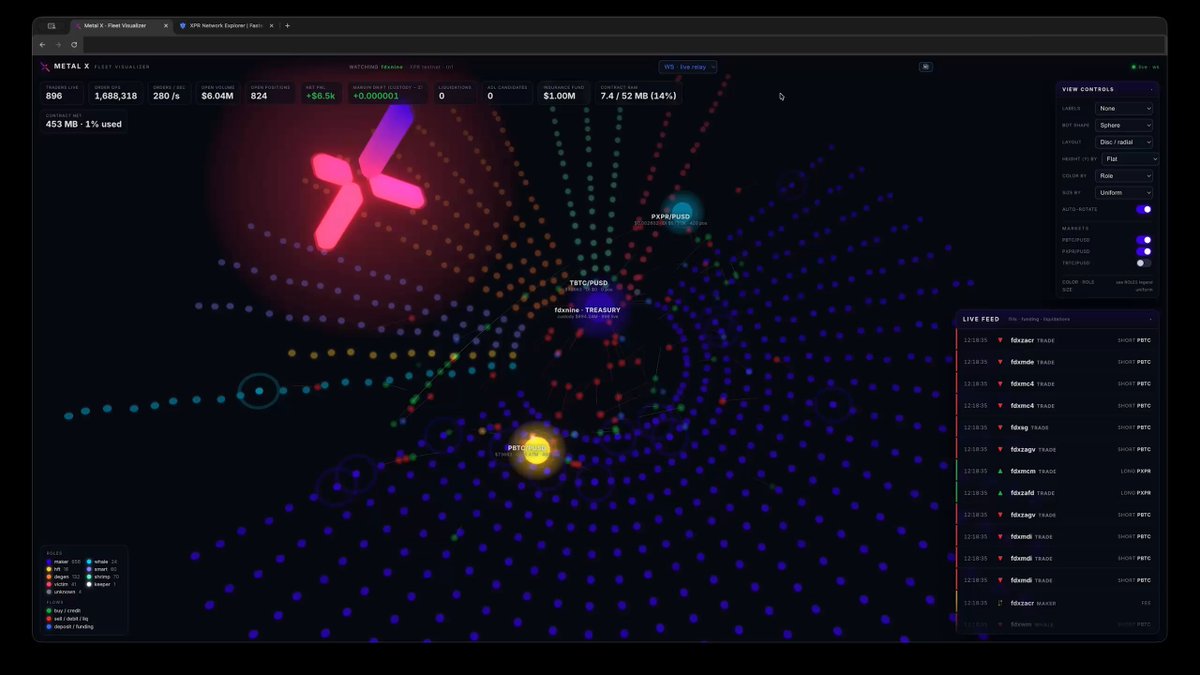Toggle the PBTC/PUSD market switch
The height and width of the screenshot is (675, 1200).
tap(1144, 240)
